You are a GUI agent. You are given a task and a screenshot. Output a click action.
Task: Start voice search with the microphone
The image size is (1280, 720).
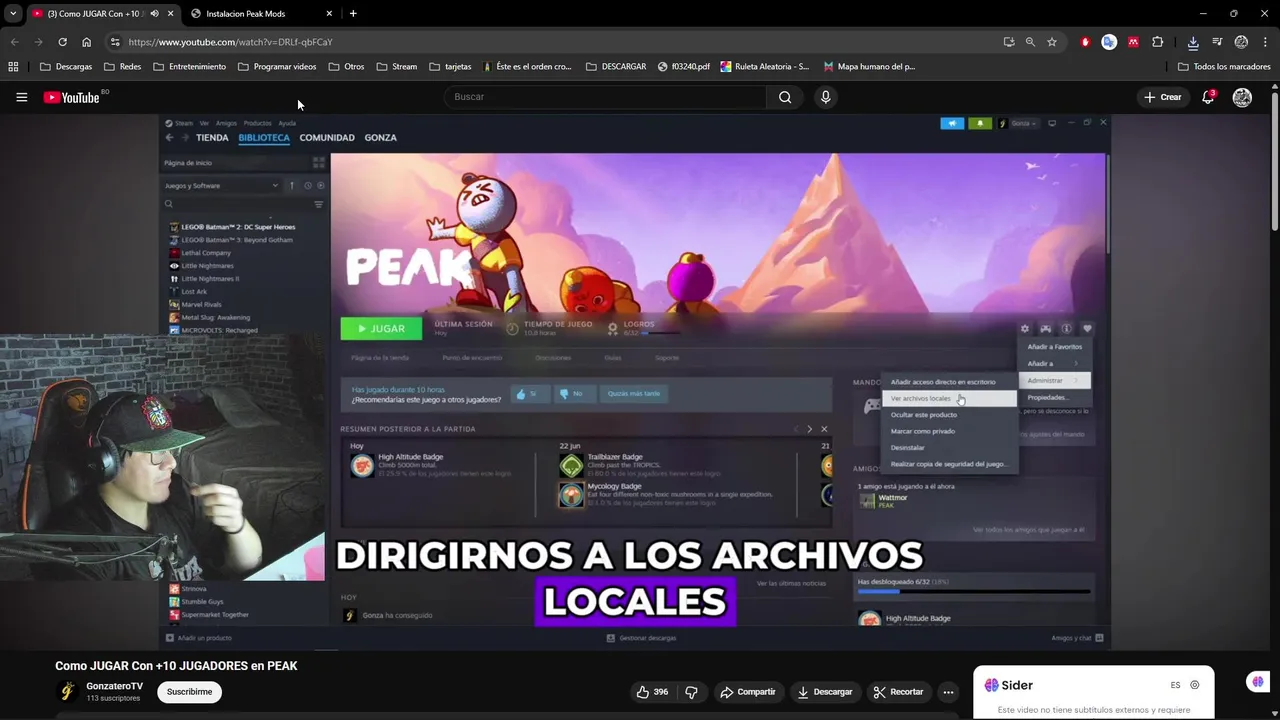coord(825,97)
